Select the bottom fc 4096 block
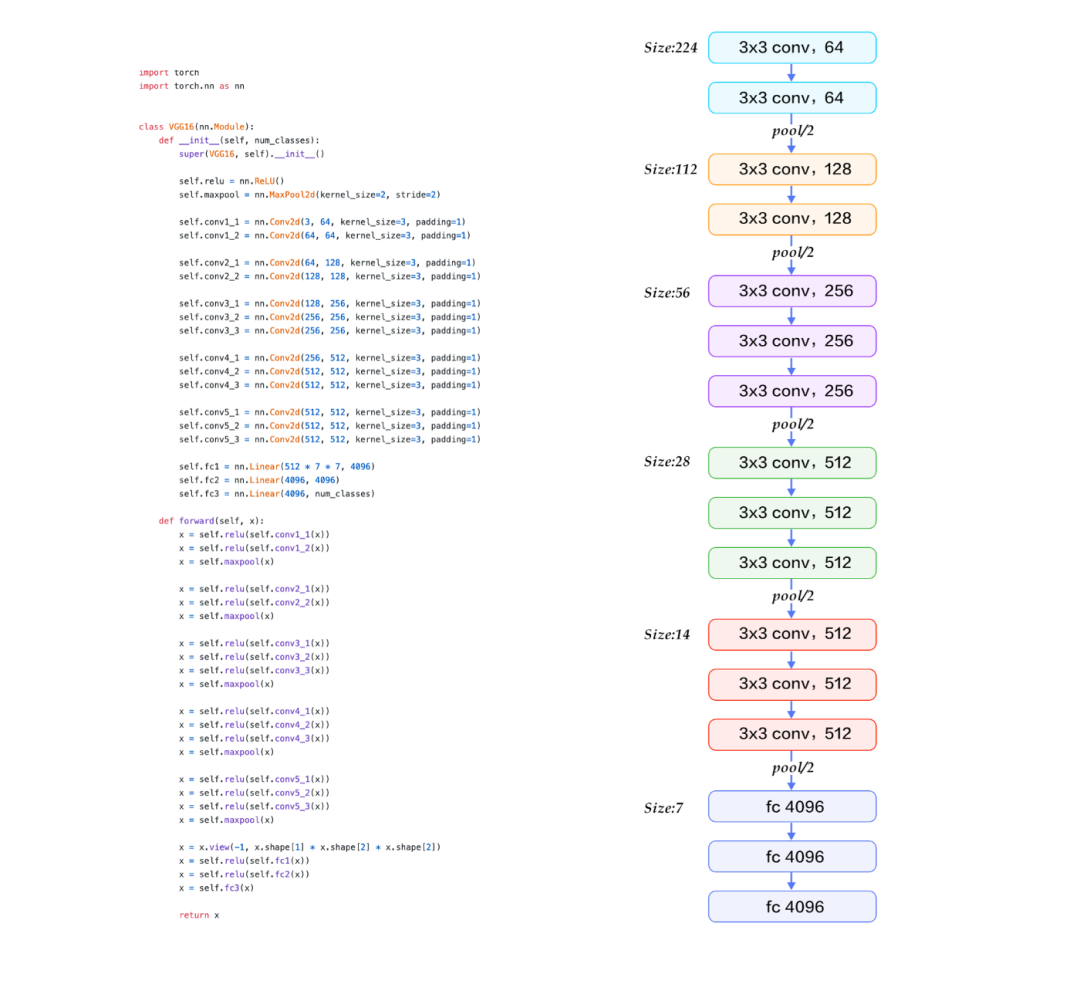1080x991 pixels. pos(792,906)
